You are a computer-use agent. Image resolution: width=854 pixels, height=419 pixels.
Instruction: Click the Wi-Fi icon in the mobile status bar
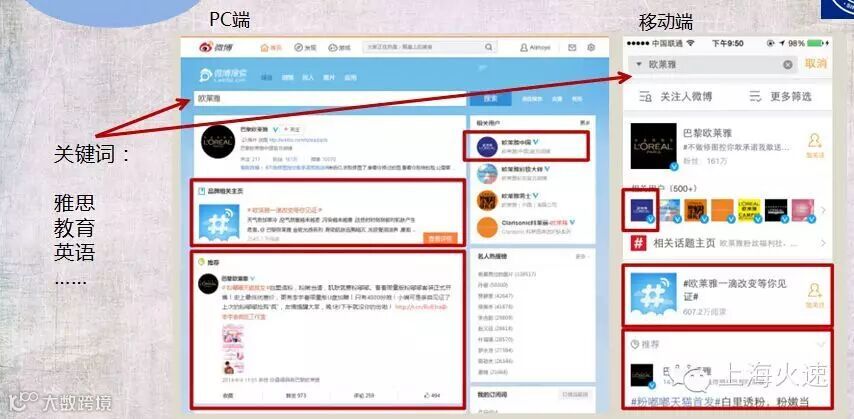click(690, 43)
